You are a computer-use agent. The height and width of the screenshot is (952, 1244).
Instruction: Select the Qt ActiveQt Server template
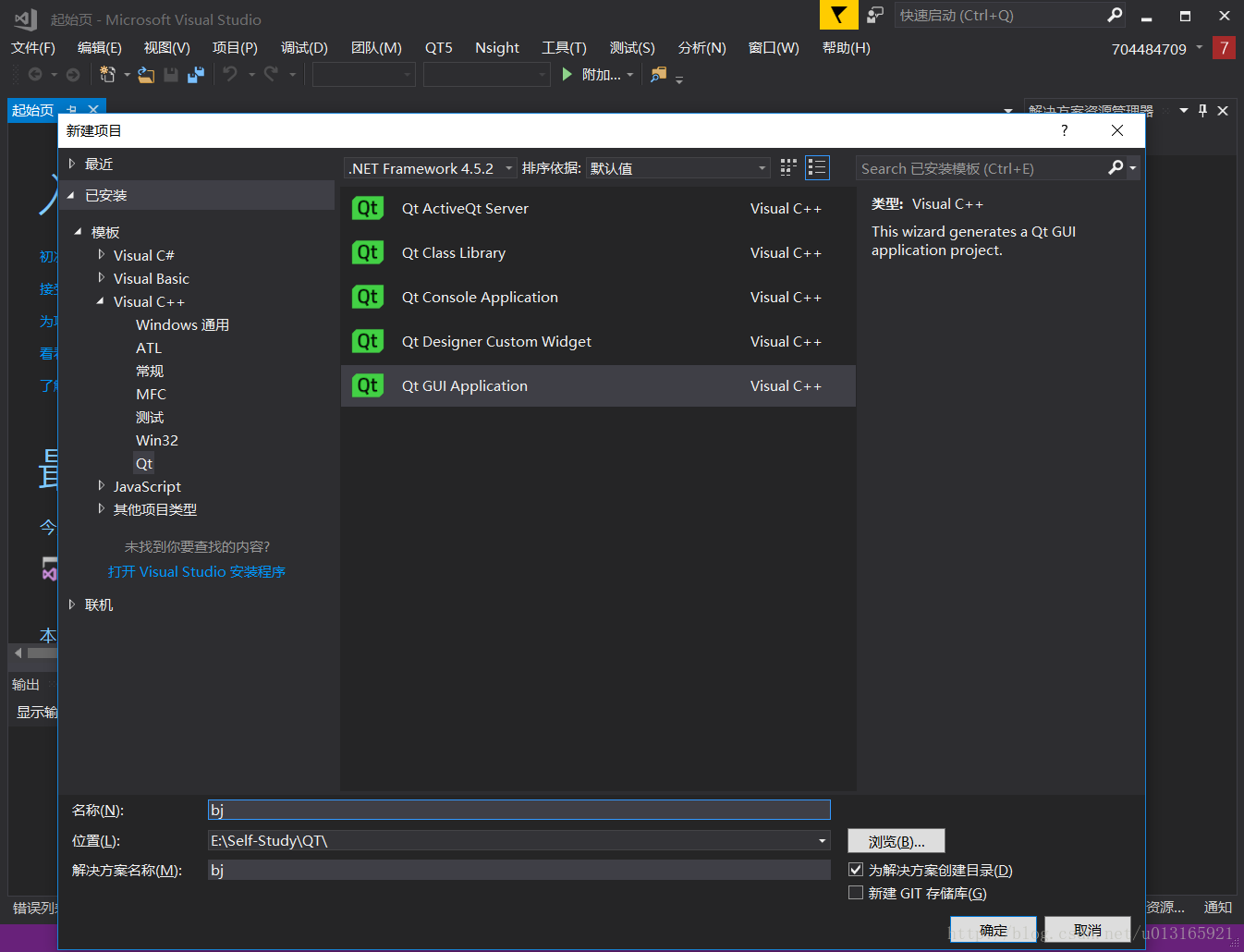coord(598,209)
